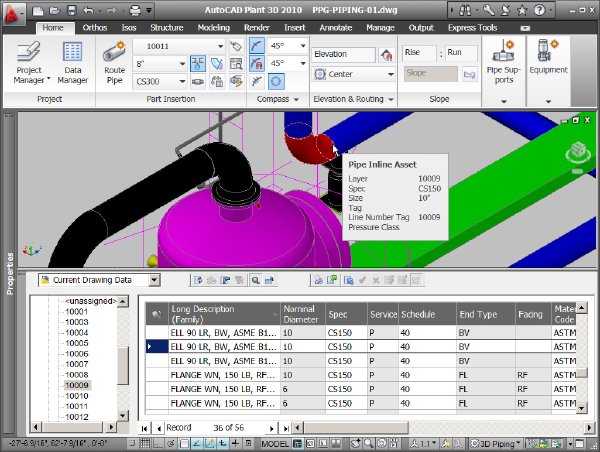Image resolution: width=600 pixels, height=452 pixels.
Task: Click the filter icon in table header corner
Action: (x=157, y=314)
